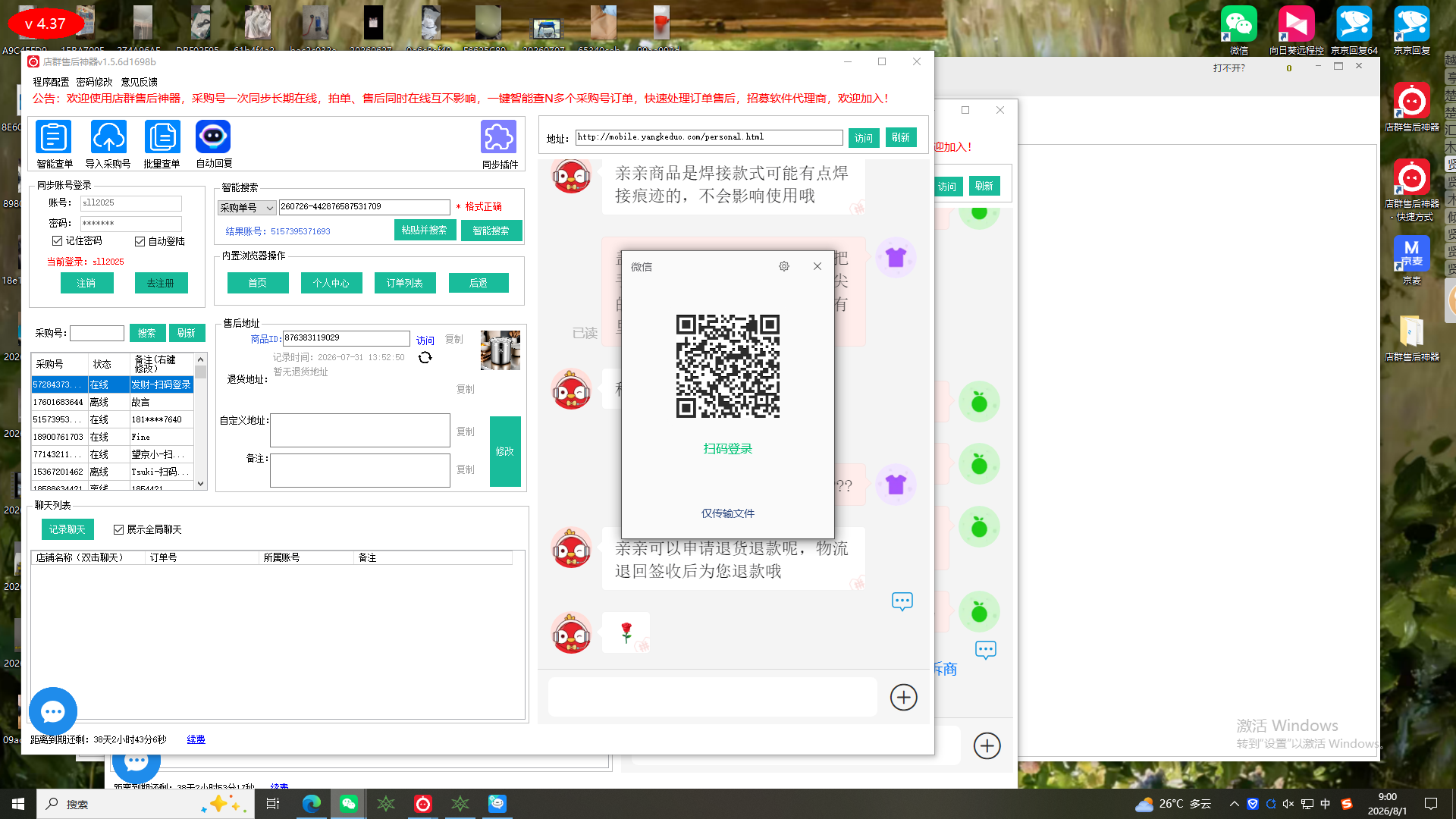Open 京京回复64 desktop shortcut
1456x819 pixels.
tap(1354, 30)
